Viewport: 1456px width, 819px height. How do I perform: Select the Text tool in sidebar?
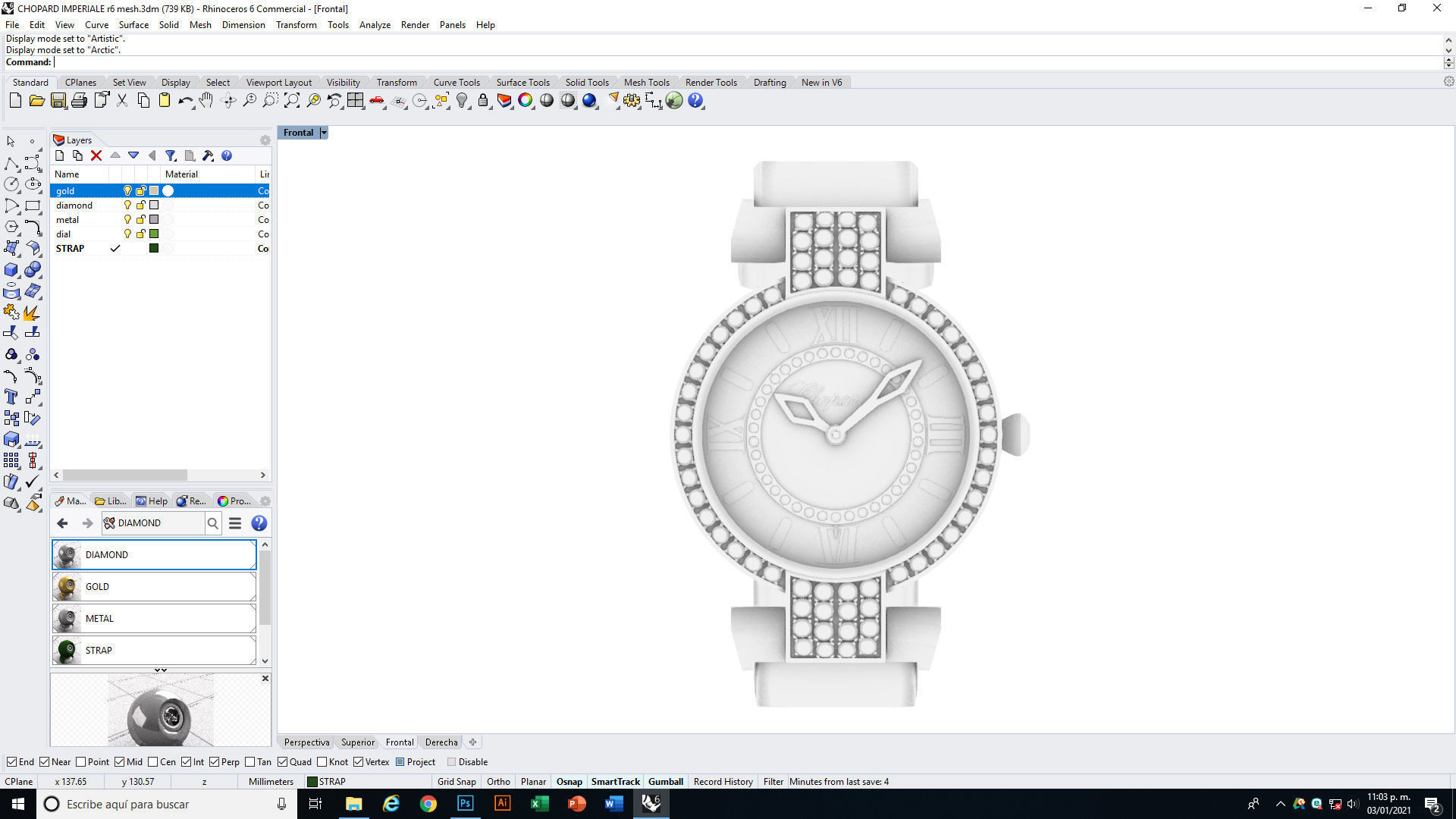point(11,397)
